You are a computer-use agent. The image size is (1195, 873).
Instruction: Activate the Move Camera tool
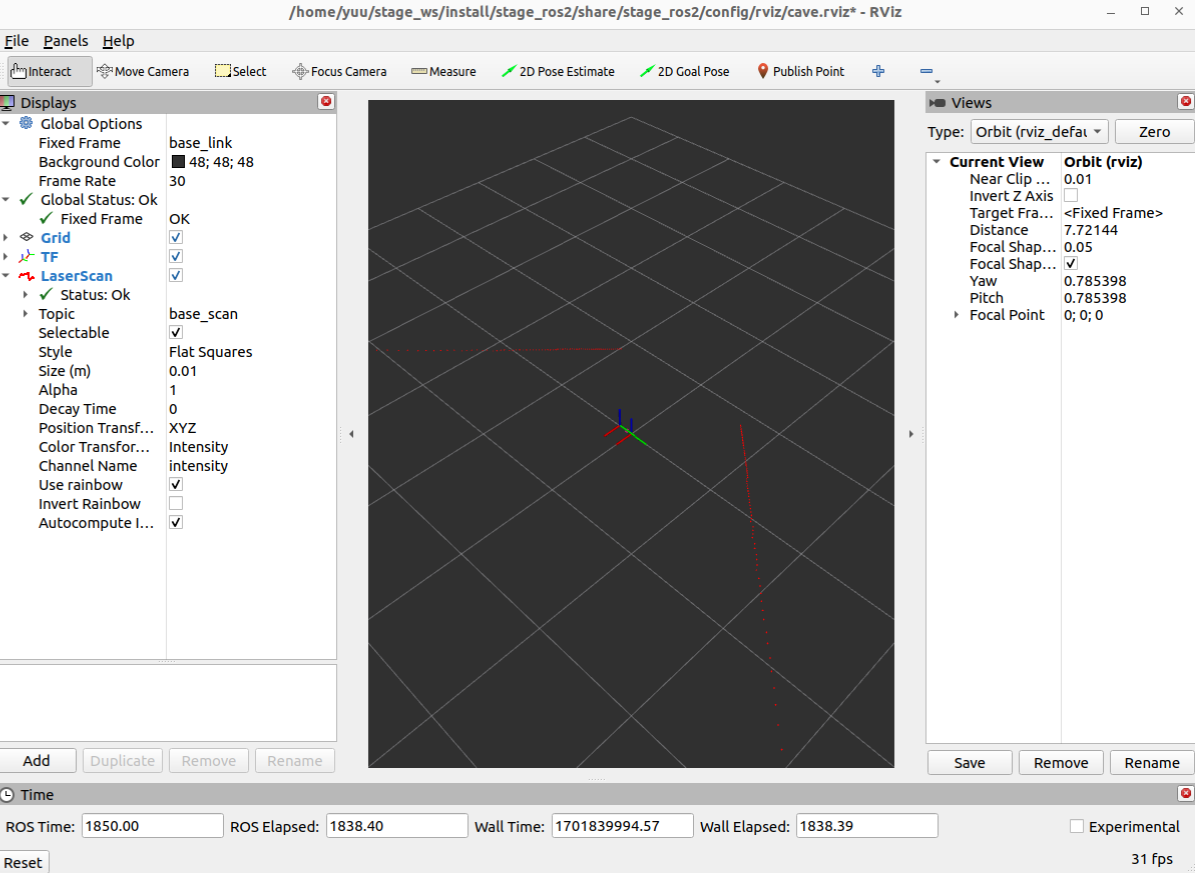[x=143, y=71]
